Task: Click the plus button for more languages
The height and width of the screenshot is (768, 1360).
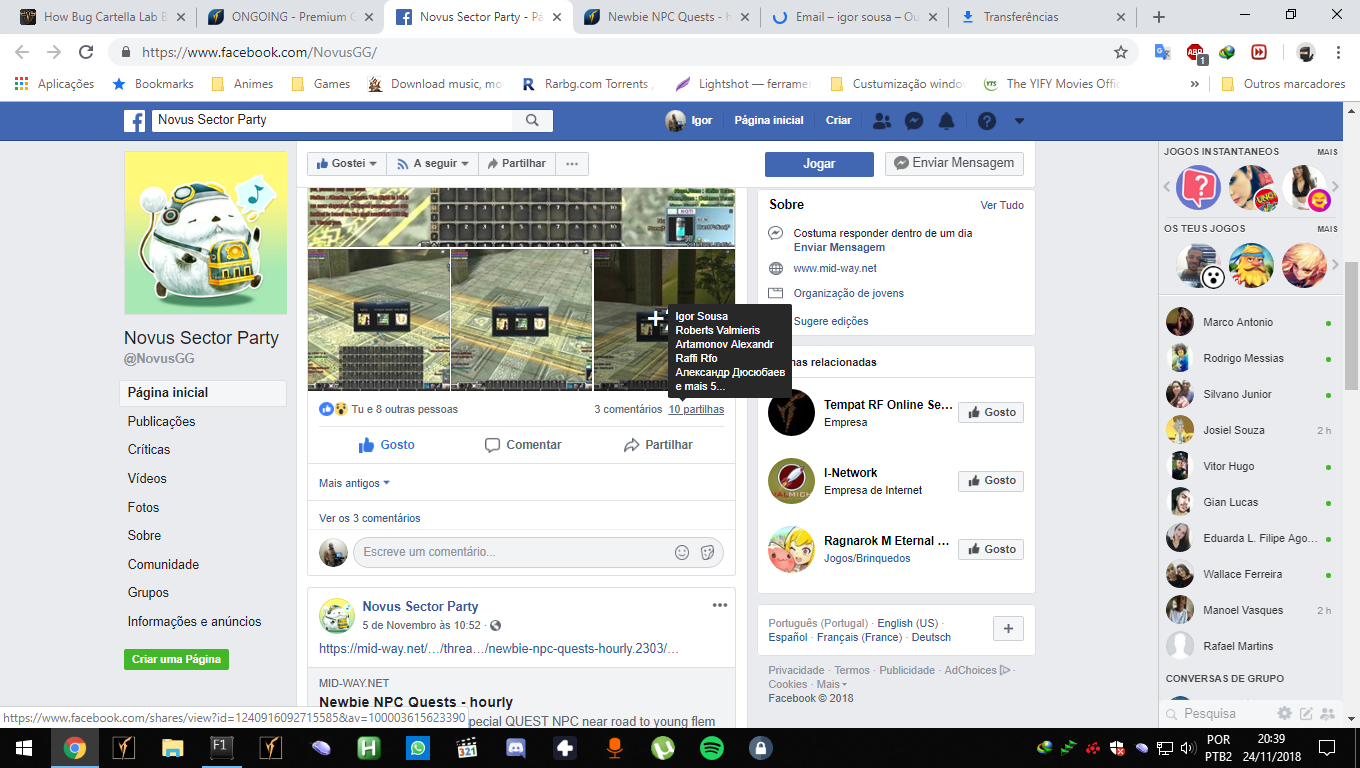Action: click(1008, 629)
